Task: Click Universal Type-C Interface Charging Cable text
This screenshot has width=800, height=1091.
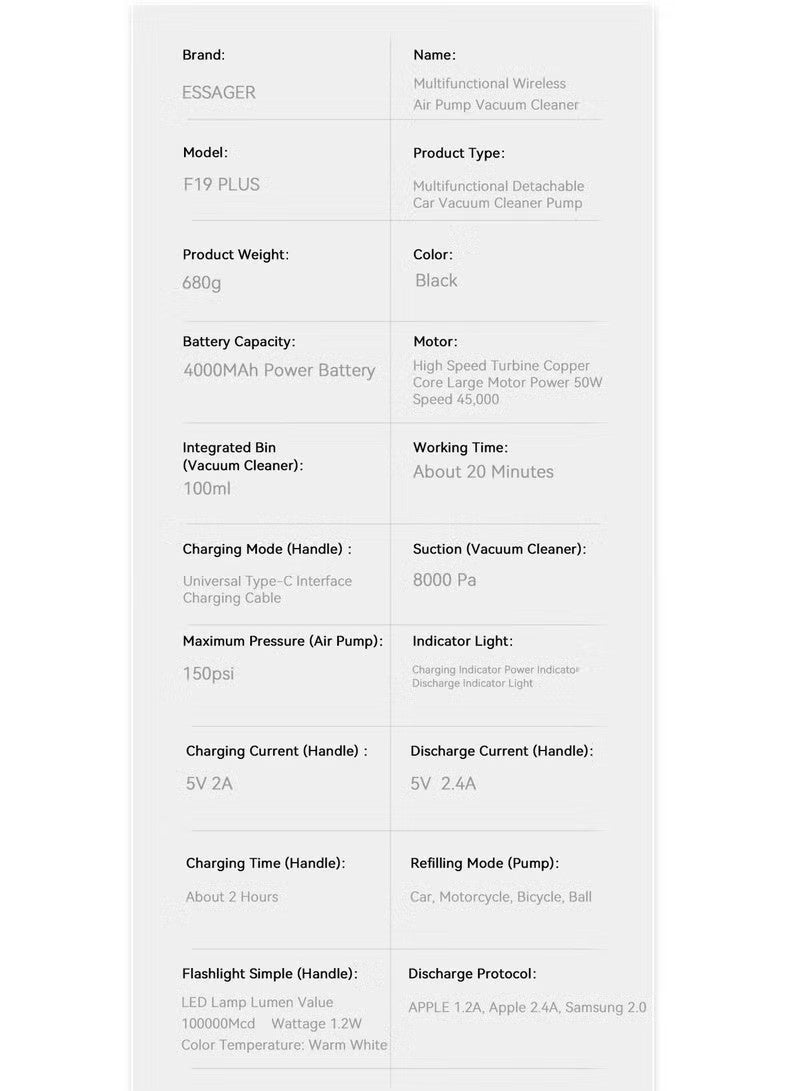Action: pos(267,589)
